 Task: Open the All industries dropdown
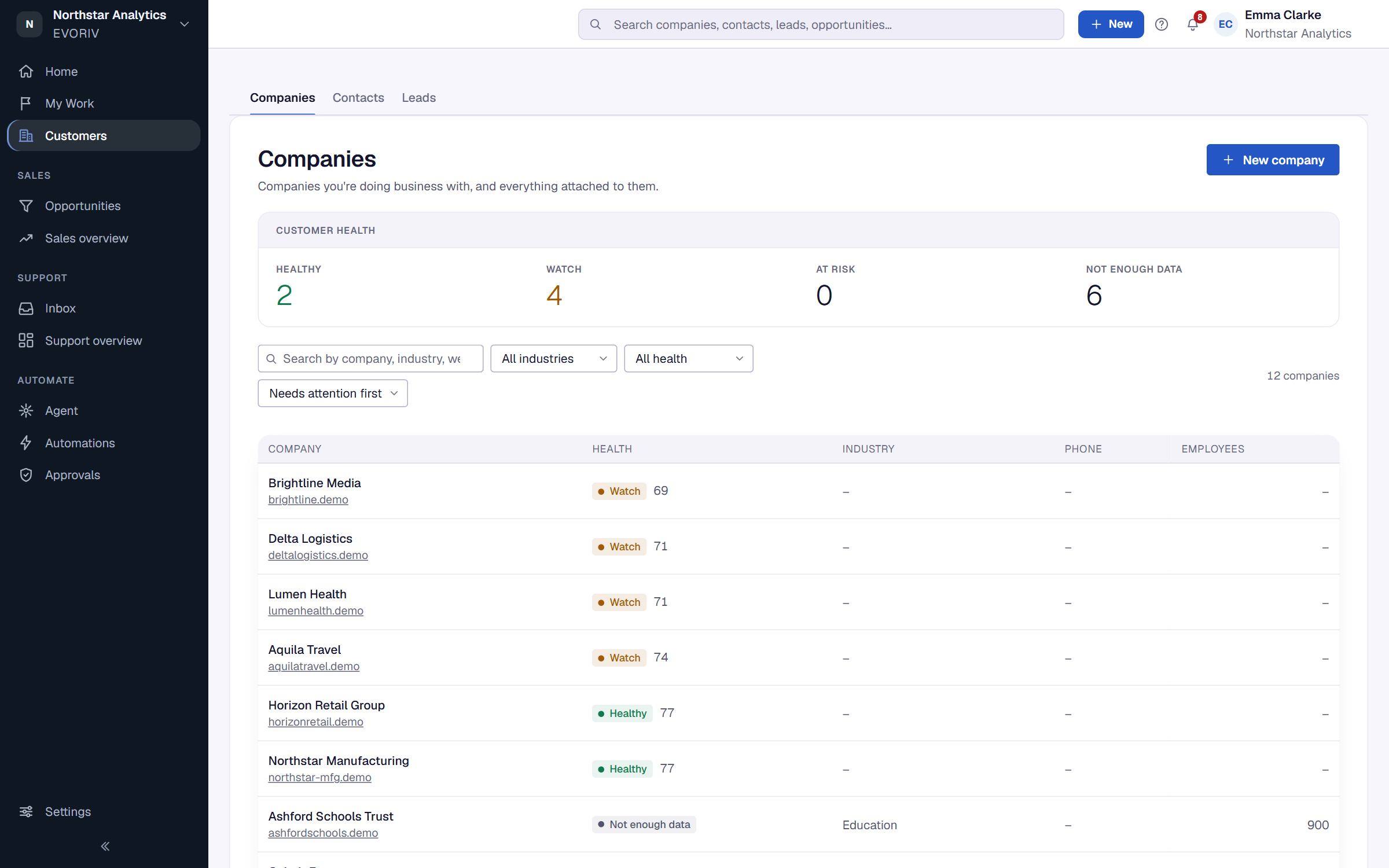(x=553, y=359)
